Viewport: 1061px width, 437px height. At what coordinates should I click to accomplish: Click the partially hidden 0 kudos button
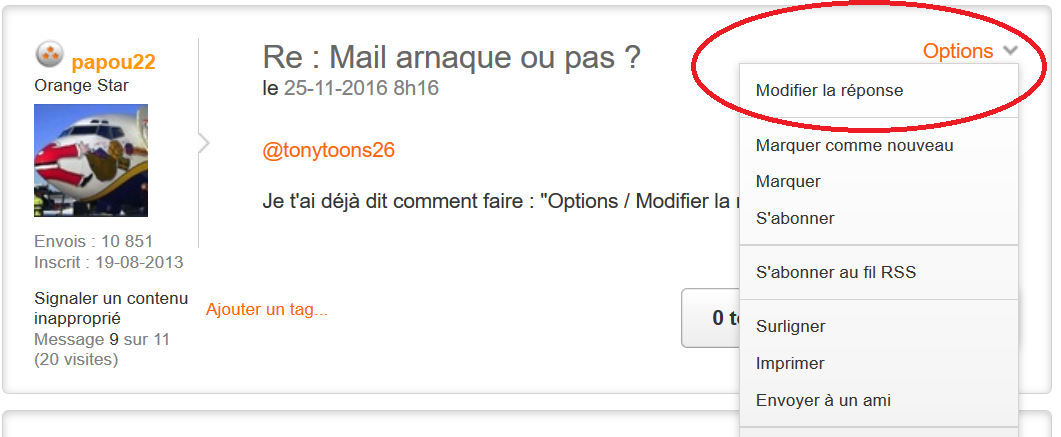tap(710, 318)
